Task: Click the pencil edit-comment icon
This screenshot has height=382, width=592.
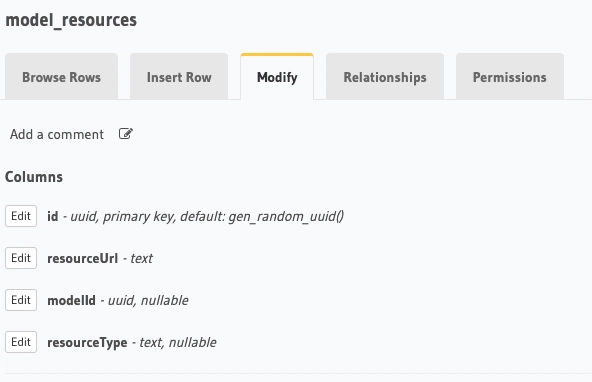Action: pos(126,134)
